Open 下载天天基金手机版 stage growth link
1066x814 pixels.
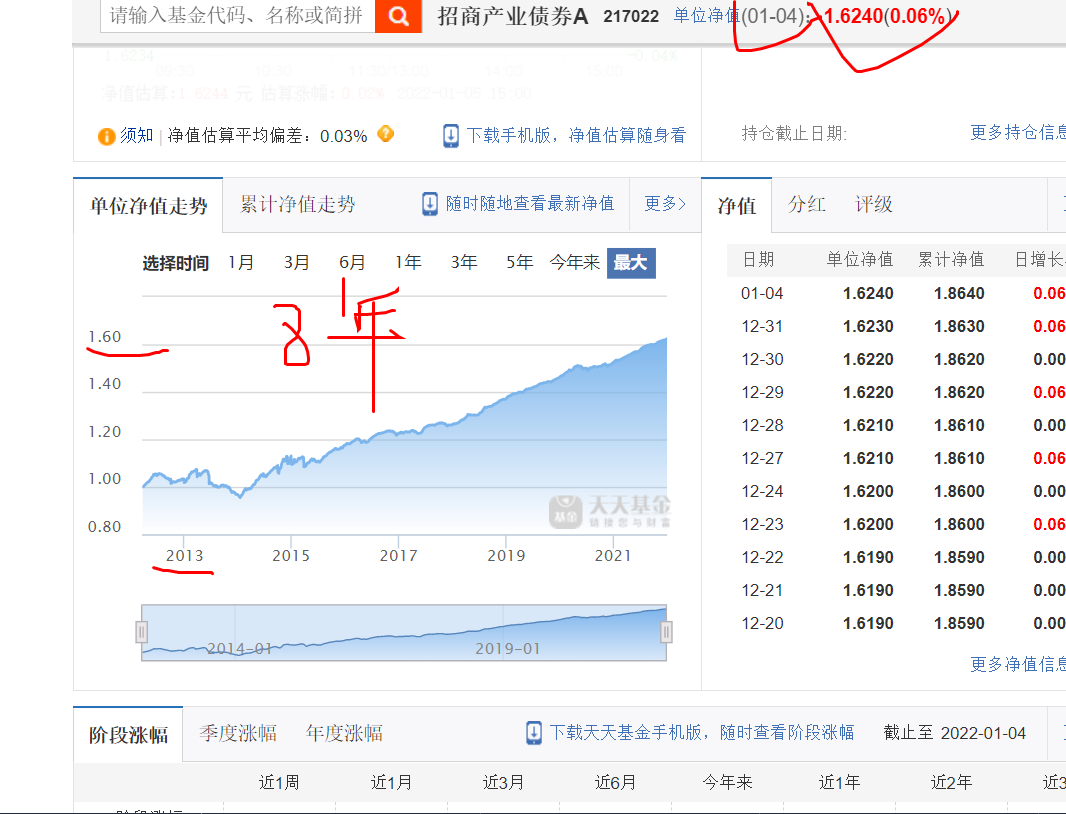pyautogui.click(x=702, y=732)
